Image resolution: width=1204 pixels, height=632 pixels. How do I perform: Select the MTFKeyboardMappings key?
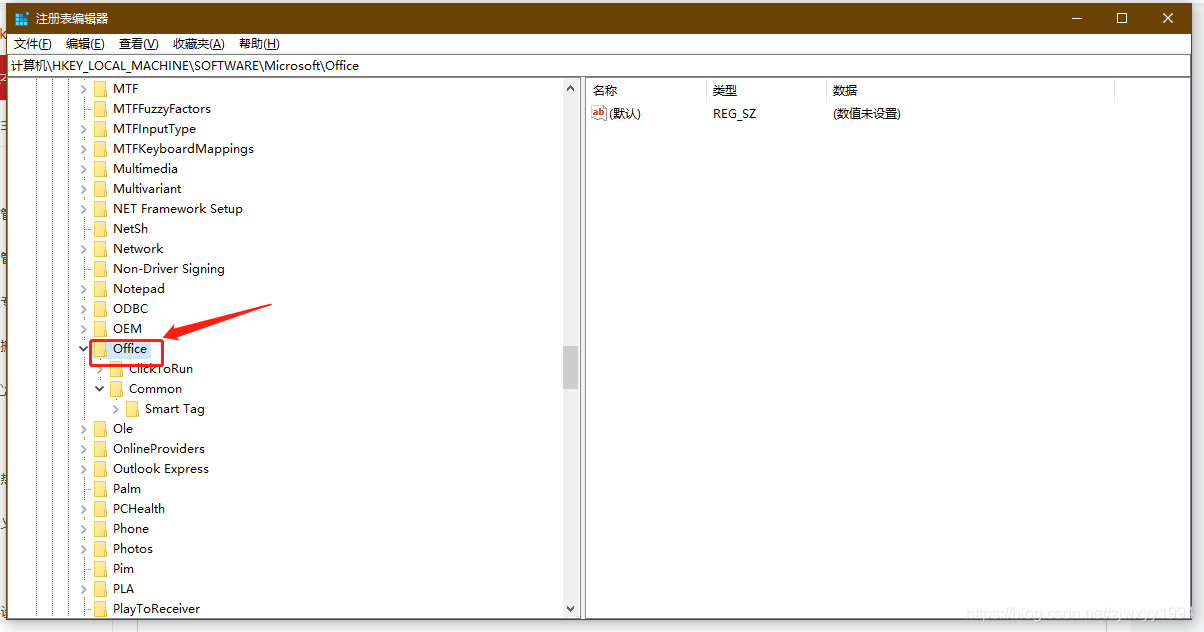point(183,149)
